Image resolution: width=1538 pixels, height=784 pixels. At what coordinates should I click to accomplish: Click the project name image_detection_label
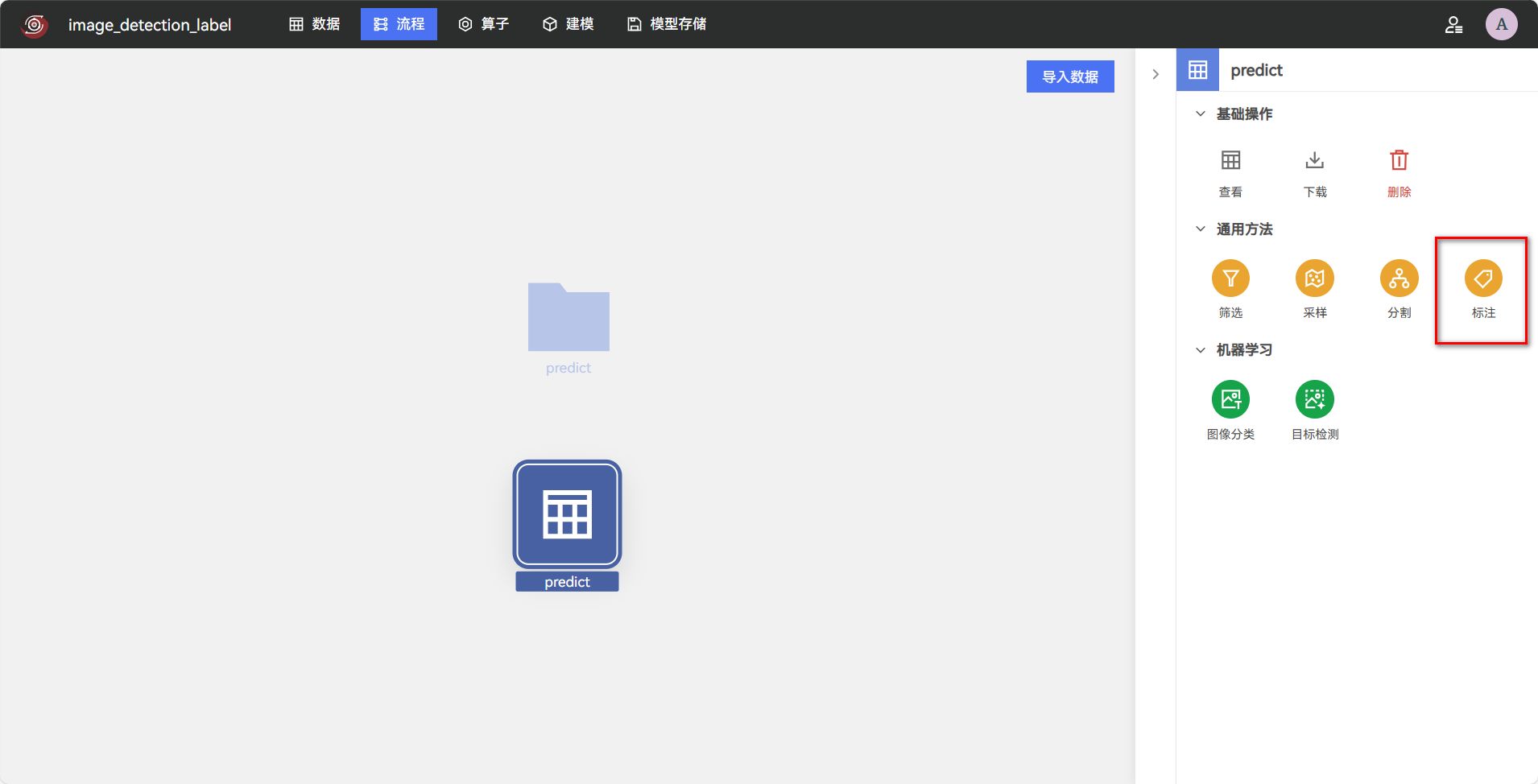coord(150,25)
